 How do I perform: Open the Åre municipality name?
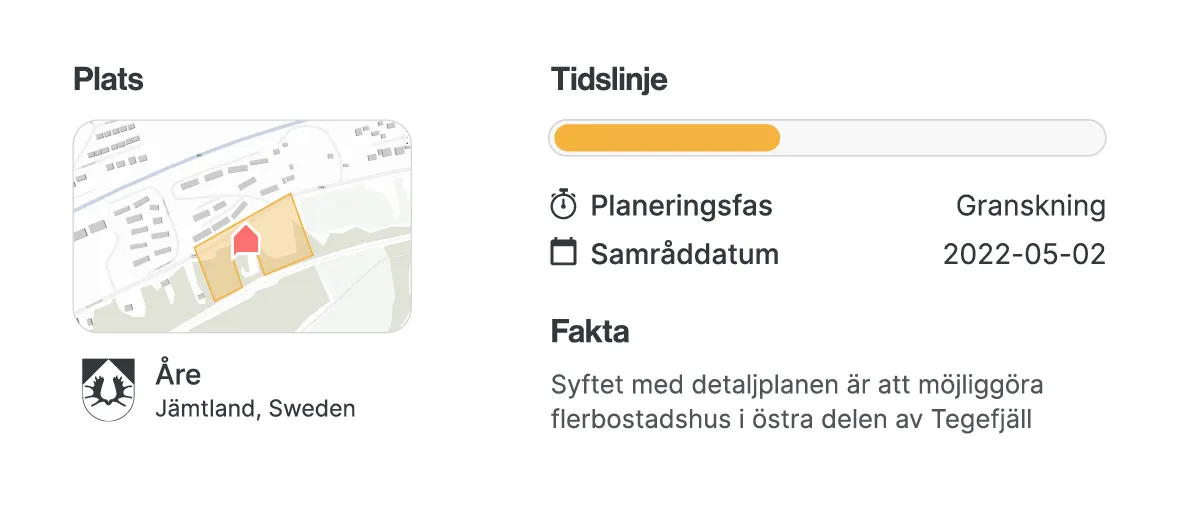click(x=178, y=374)
